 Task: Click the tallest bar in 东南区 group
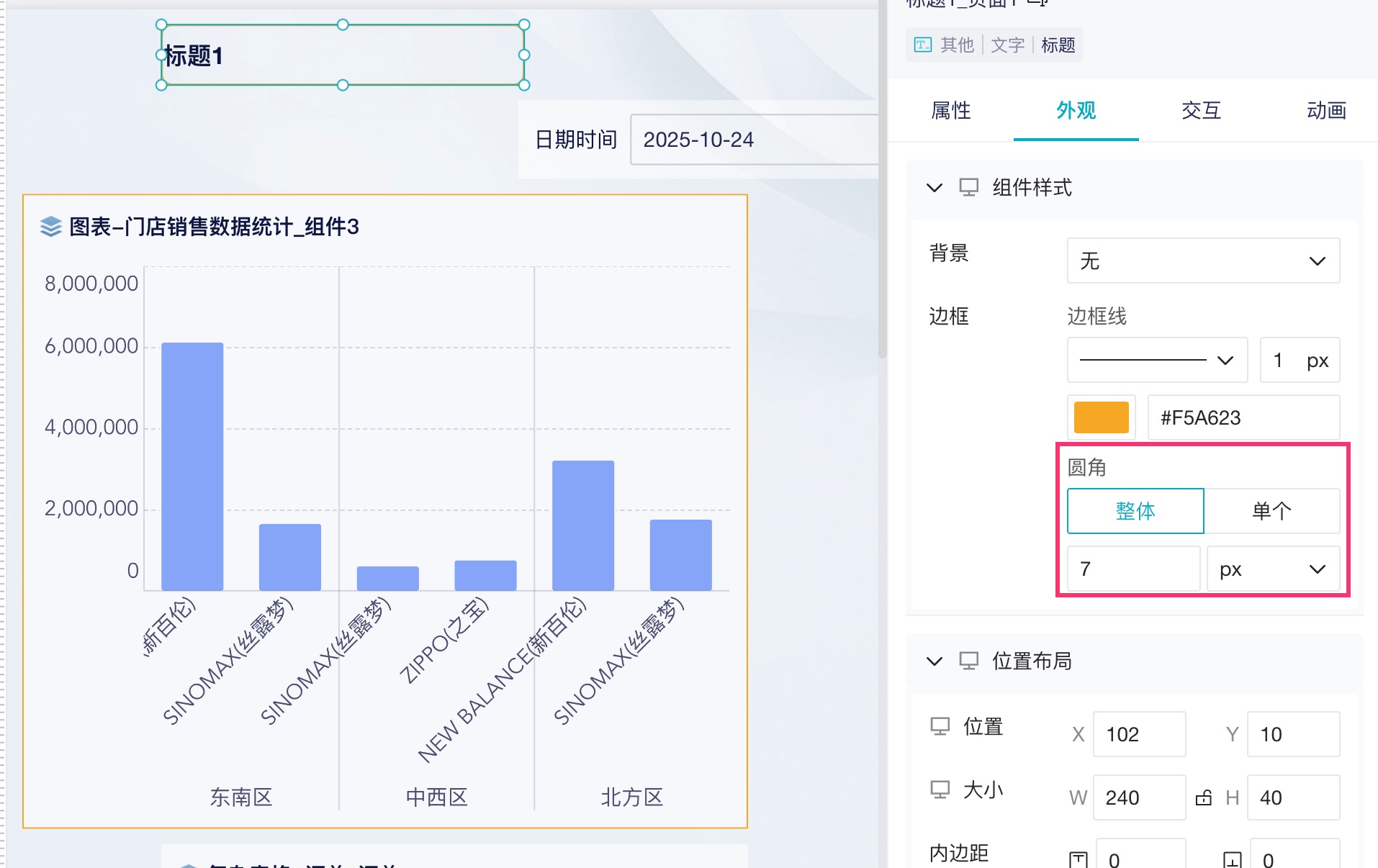(192, 466)
